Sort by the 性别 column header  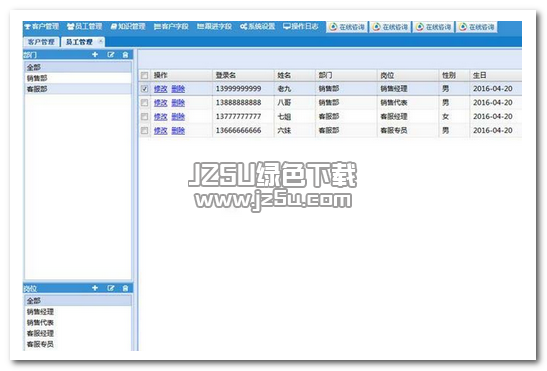tap(454, 75)
